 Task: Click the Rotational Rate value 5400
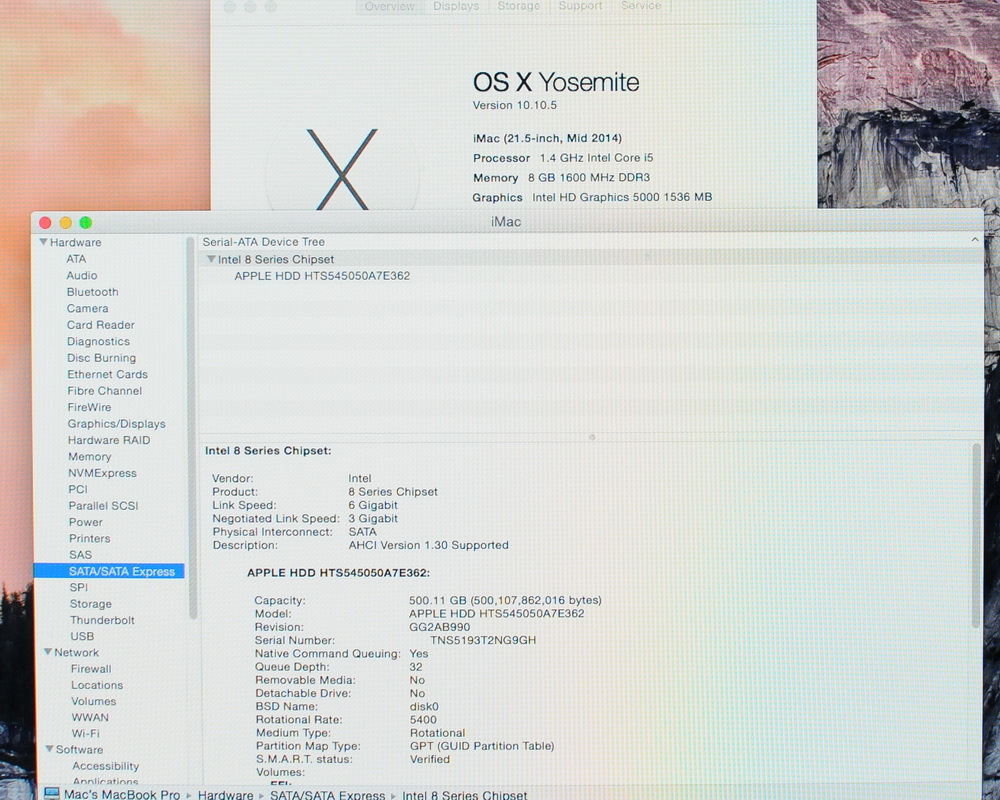(423, 720)
